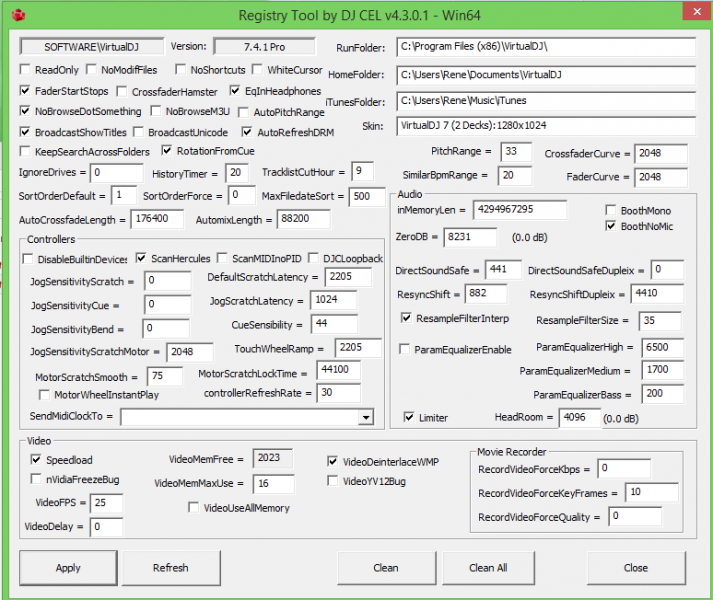Image resolution: width=713 pixels, height=600 pixels.
Task: Click the Close button at bottom
Action: click(x=636, y=568)
